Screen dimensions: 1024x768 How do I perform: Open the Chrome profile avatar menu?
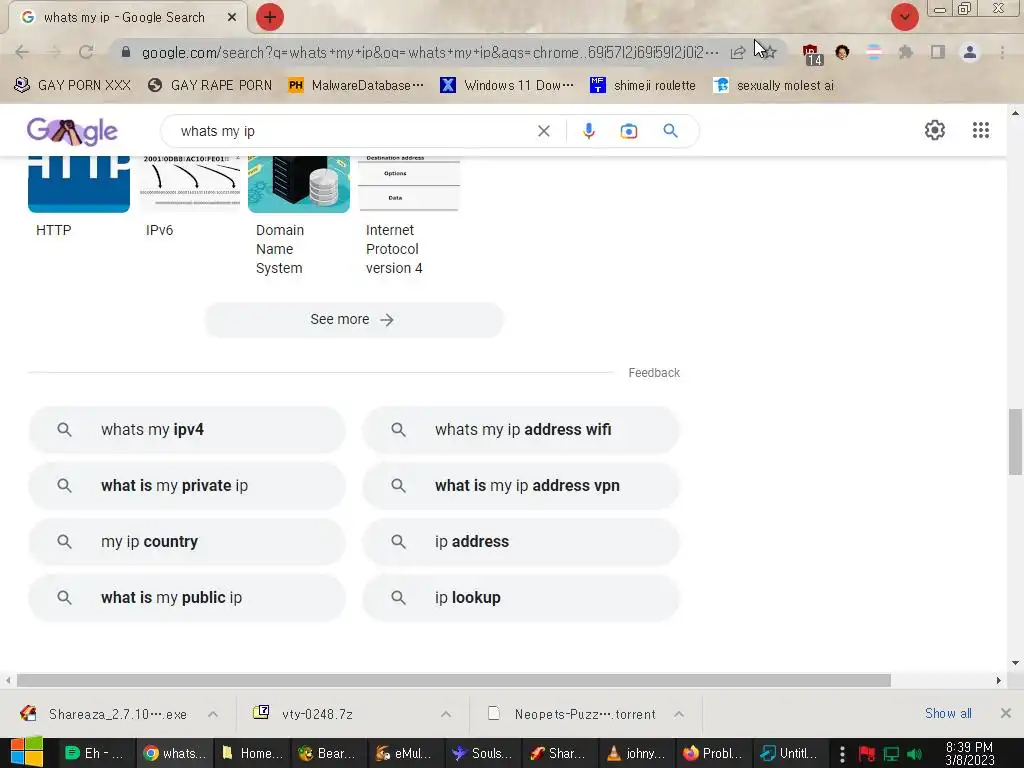click(970, 52)
